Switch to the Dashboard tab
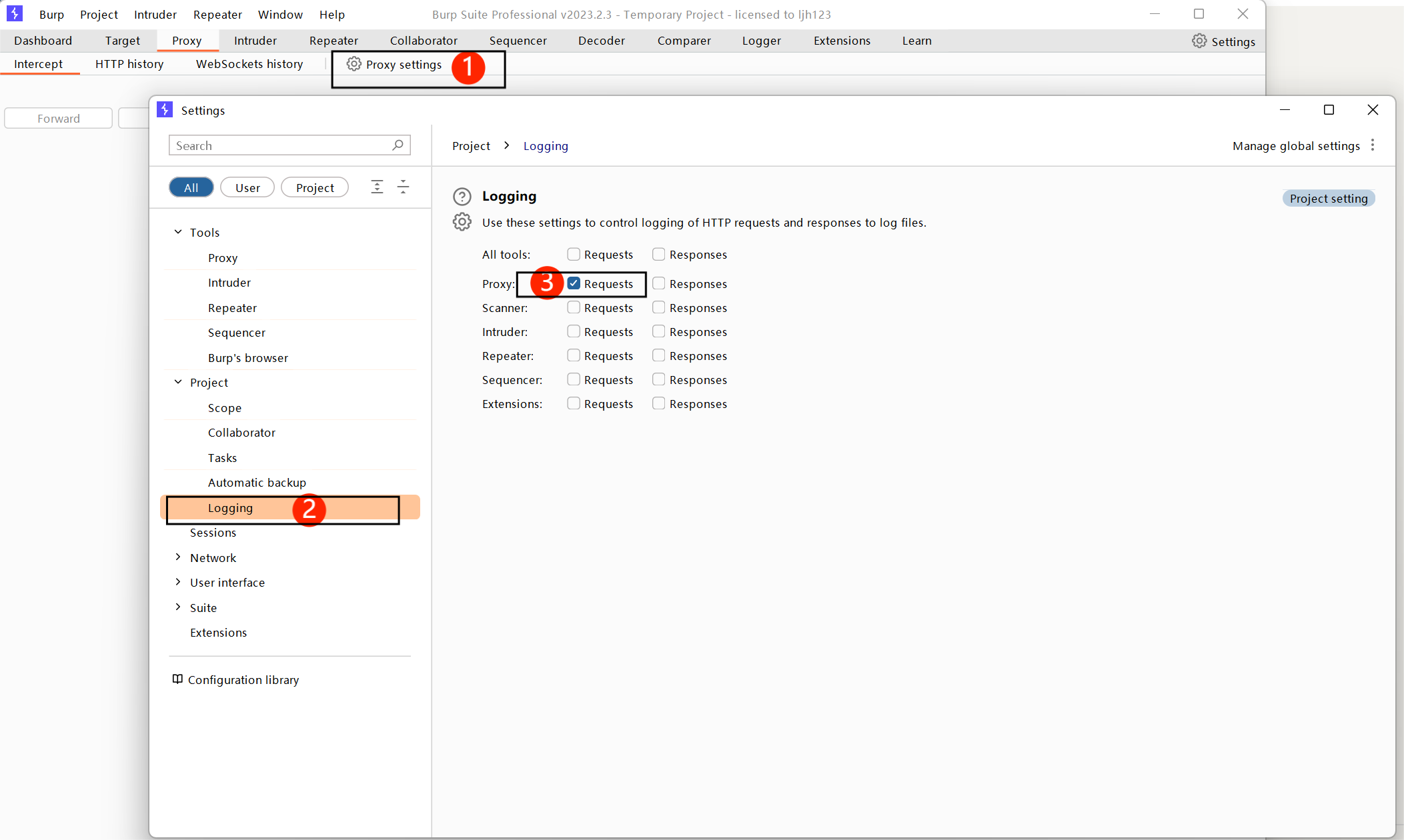 [43, 41]
